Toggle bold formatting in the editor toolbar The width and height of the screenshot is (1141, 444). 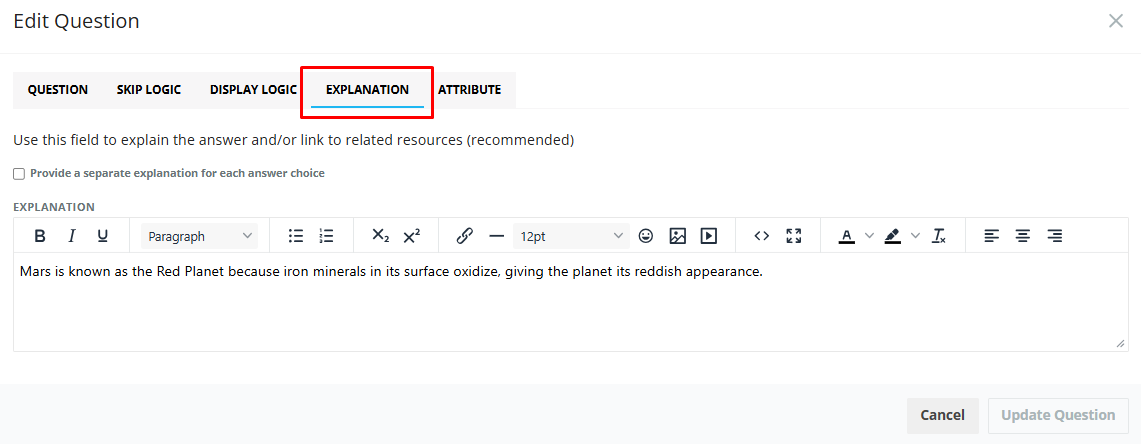point(40,236)
